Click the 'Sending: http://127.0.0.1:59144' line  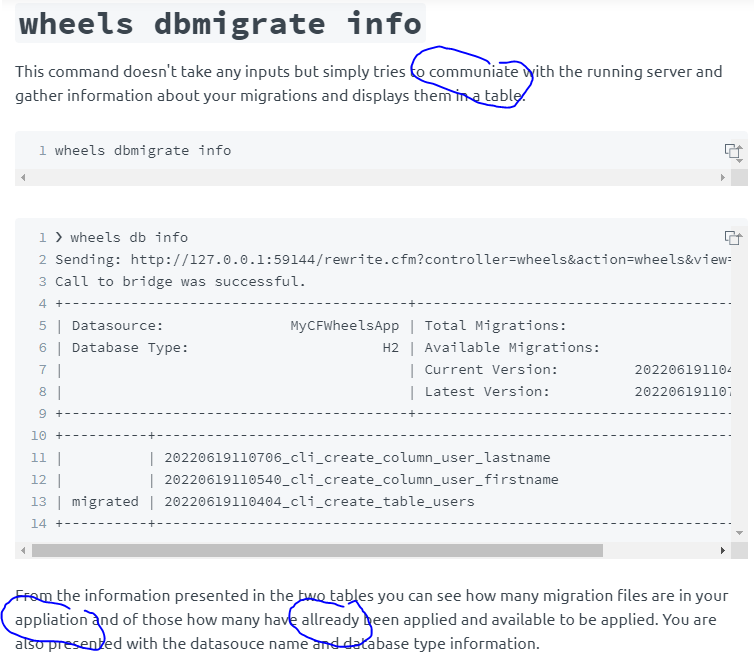tap(393, 260)
